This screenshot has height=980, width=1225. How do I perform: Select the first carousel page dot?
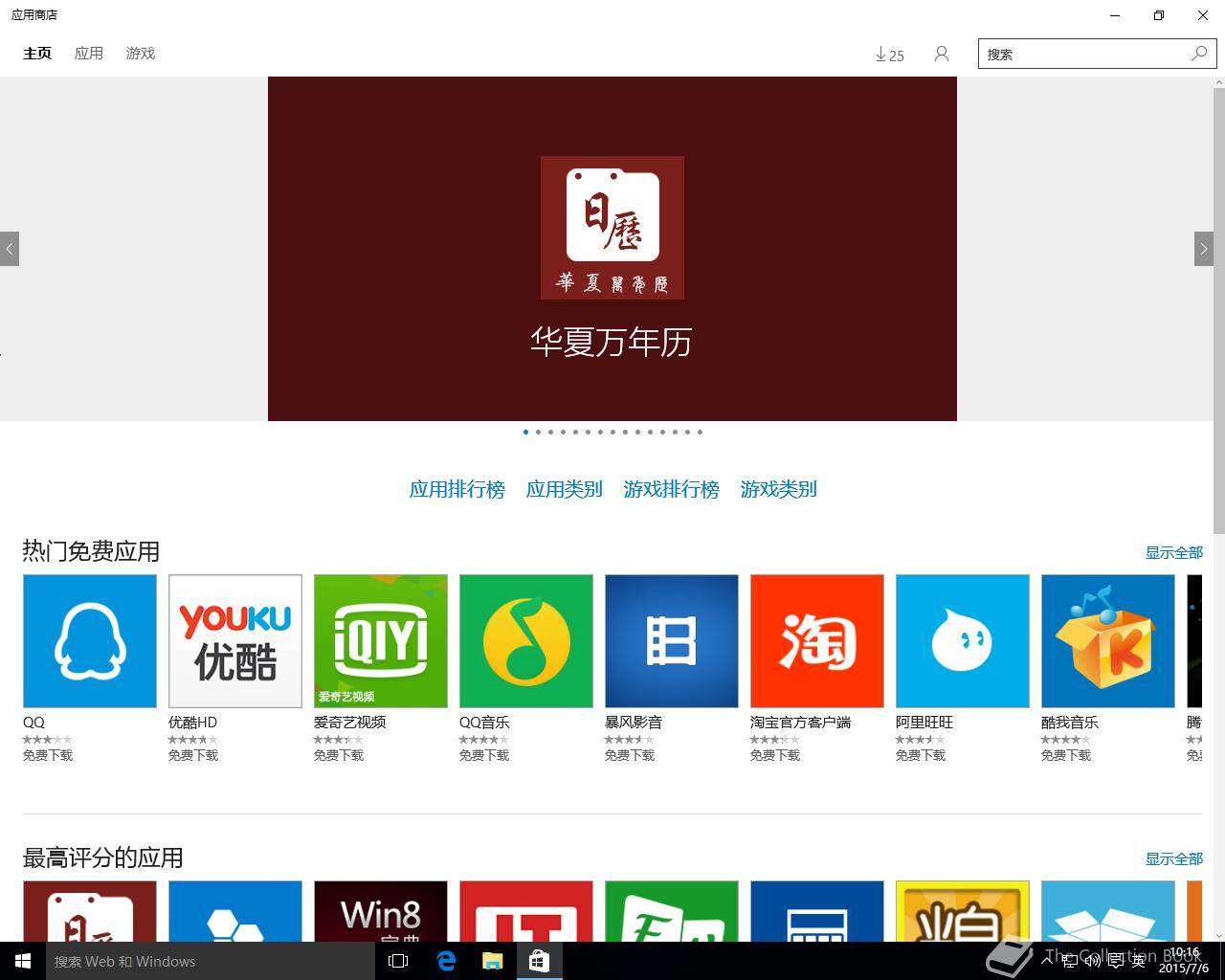click(x=525, y=432)
